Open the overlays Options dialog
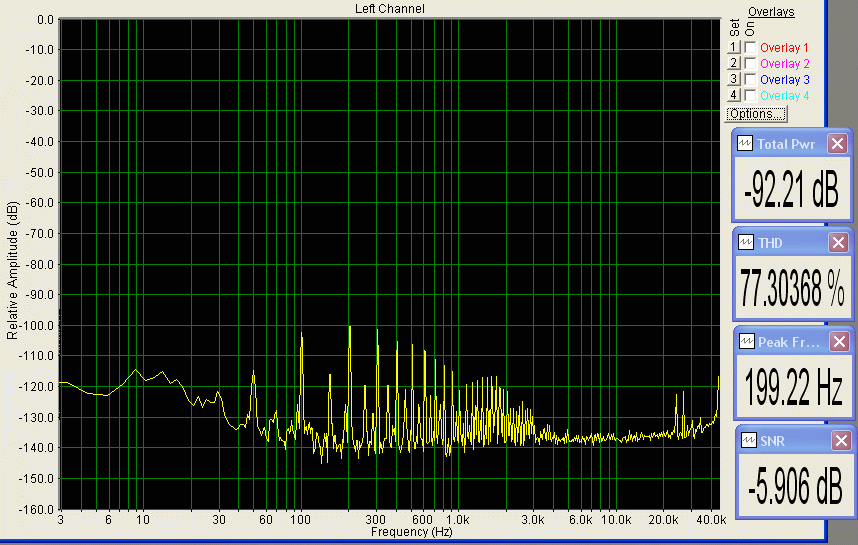 pos(756,114)
